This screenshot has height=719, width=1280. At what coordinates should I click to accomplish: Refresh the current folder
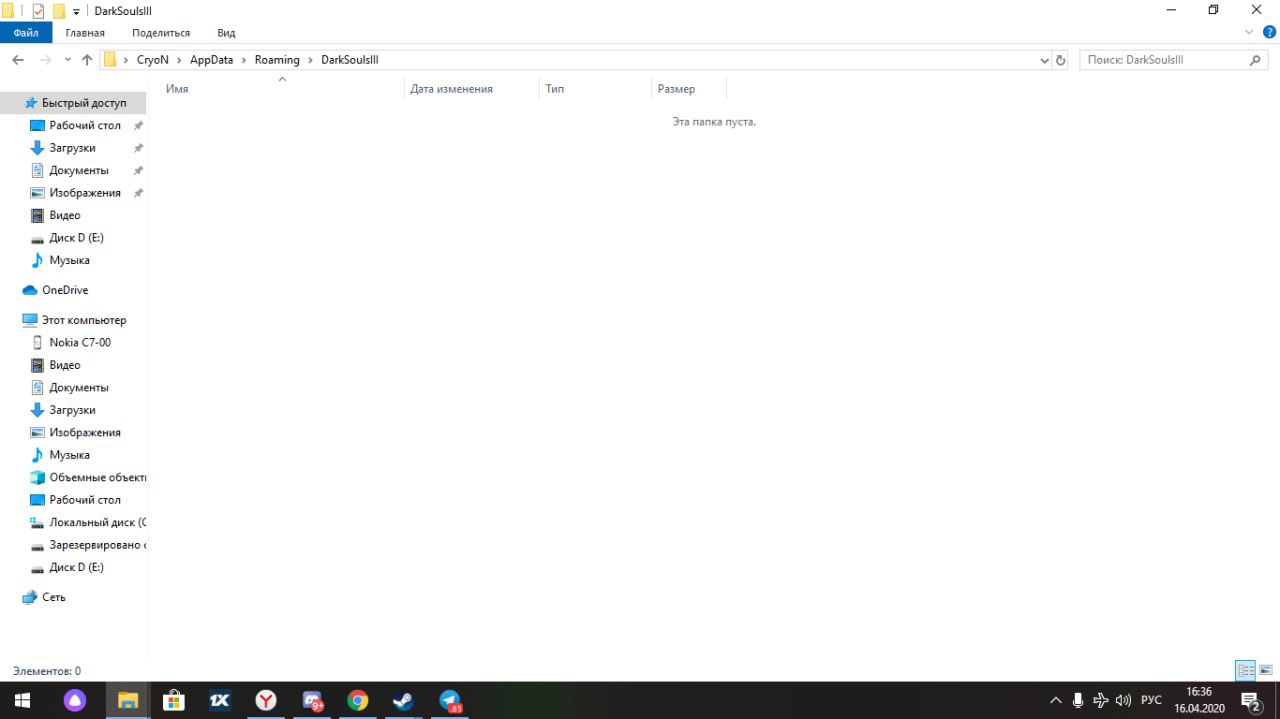[x=1060, y=60]
